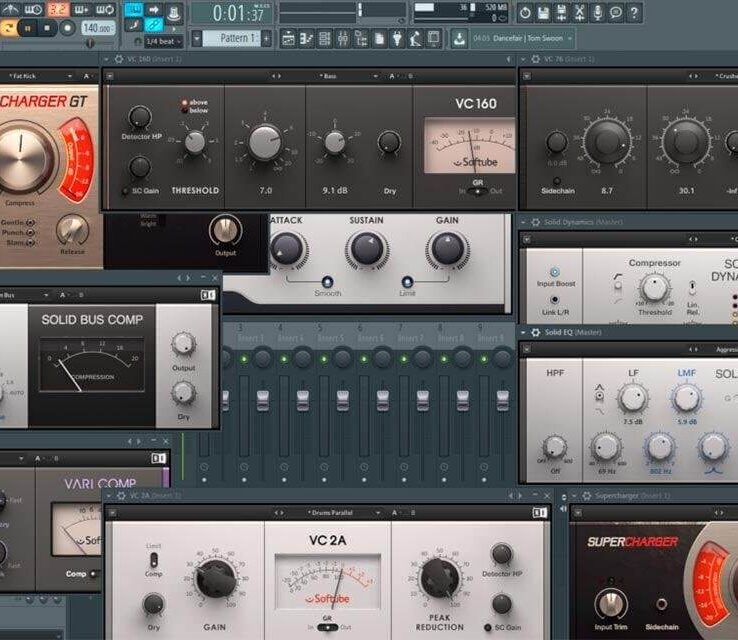
Task: Open the Channel rack view icon
Action: [x=325, y=39]
